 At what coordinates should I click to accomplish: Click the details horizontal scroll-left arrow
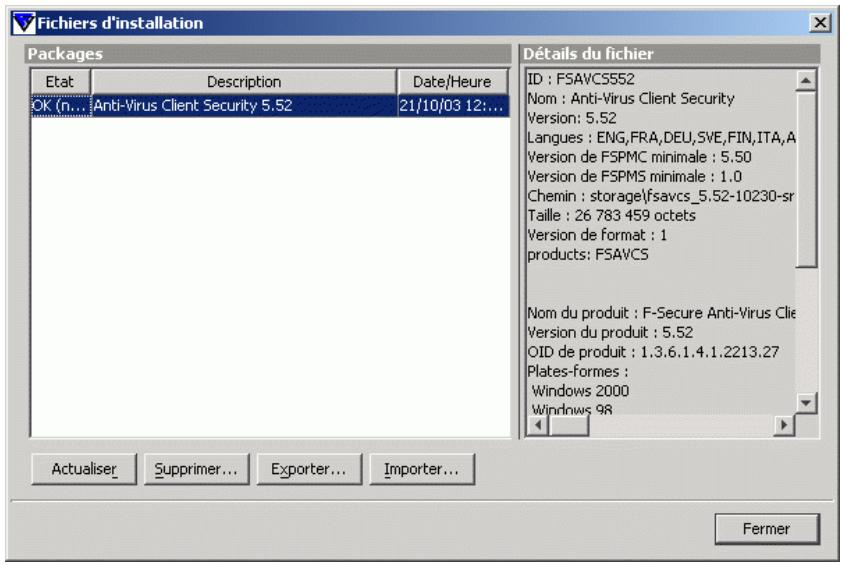tap(537, 425)
